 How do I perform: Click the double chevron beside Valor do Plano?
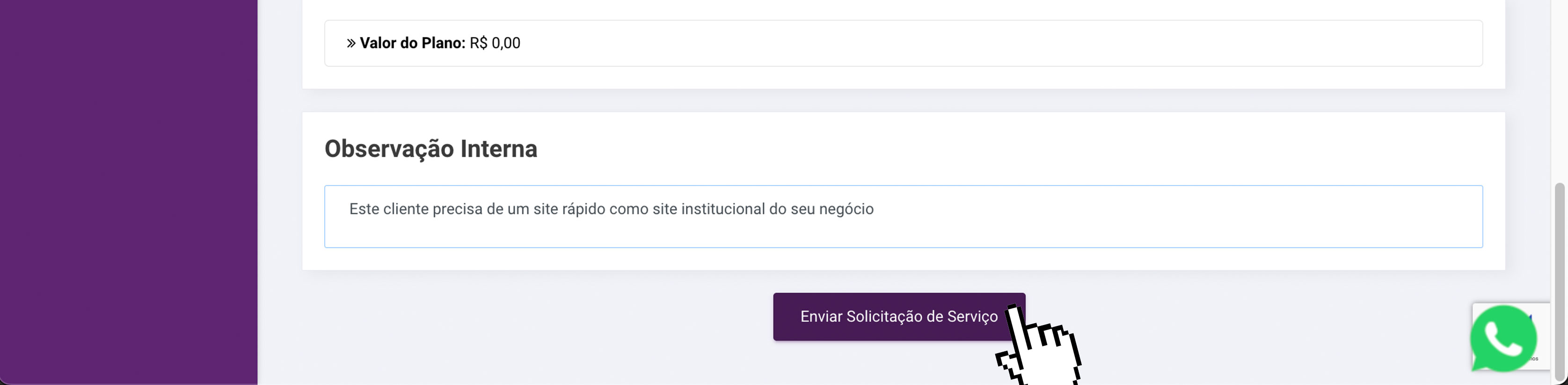351,43
